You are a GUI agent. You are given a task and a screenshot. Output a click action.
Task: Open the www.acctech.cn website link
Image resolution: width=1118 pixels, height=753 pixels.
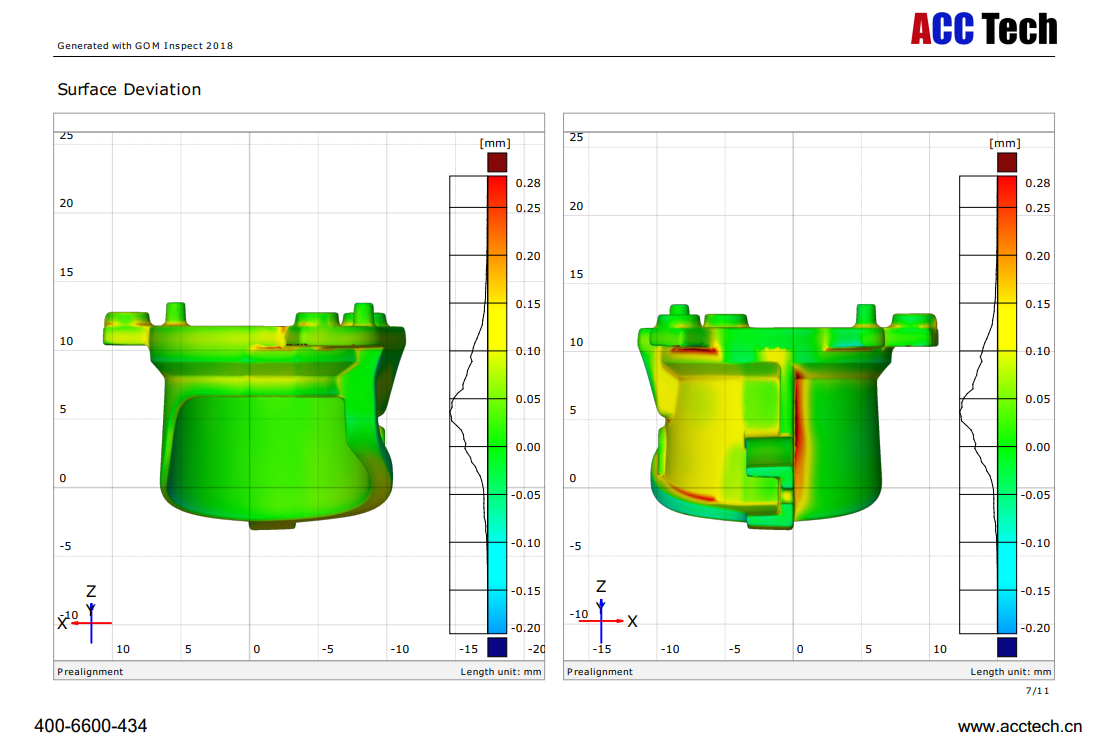coord(1020,726)
